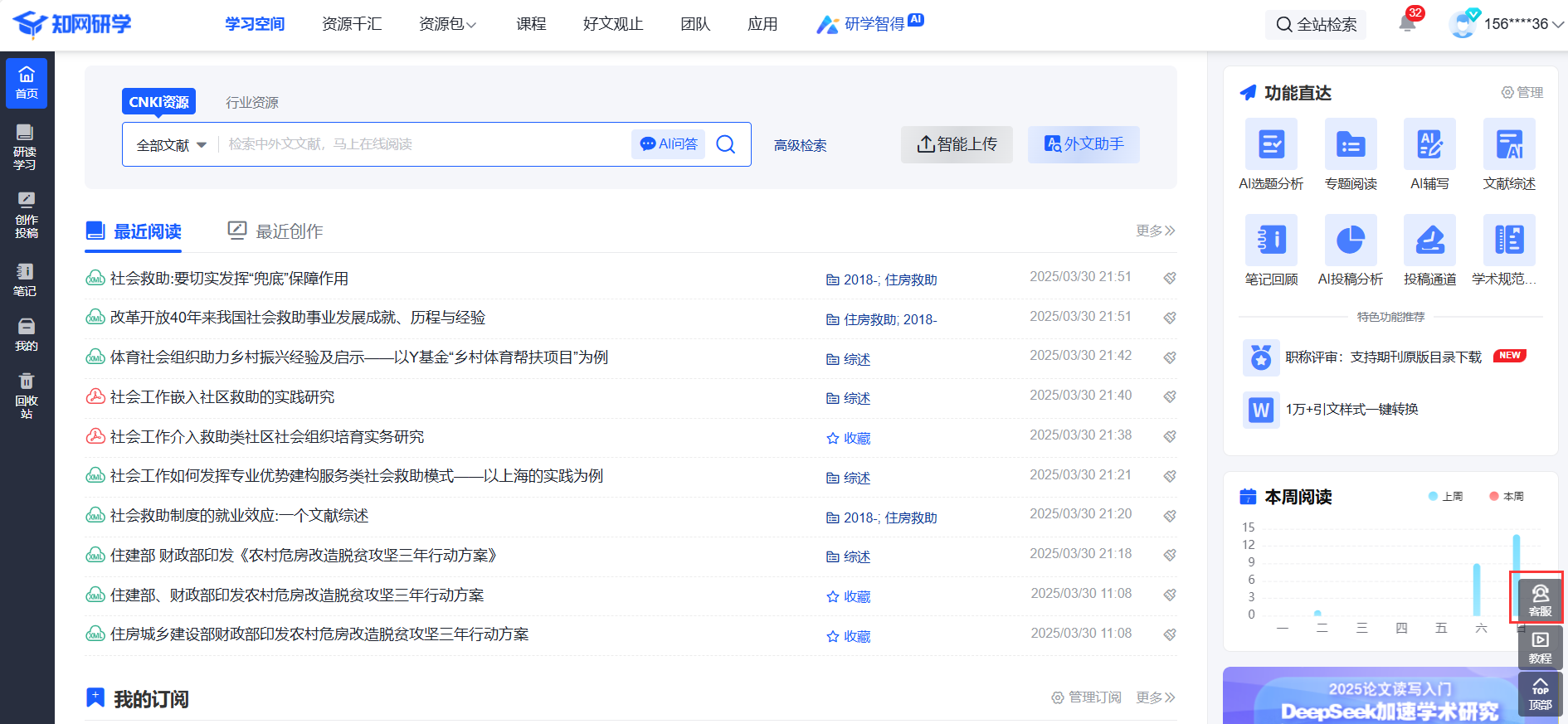Screen dimensions: 1568x724
Task: Open 创作投稿 in the left sidebar
Action: point(26,215)
